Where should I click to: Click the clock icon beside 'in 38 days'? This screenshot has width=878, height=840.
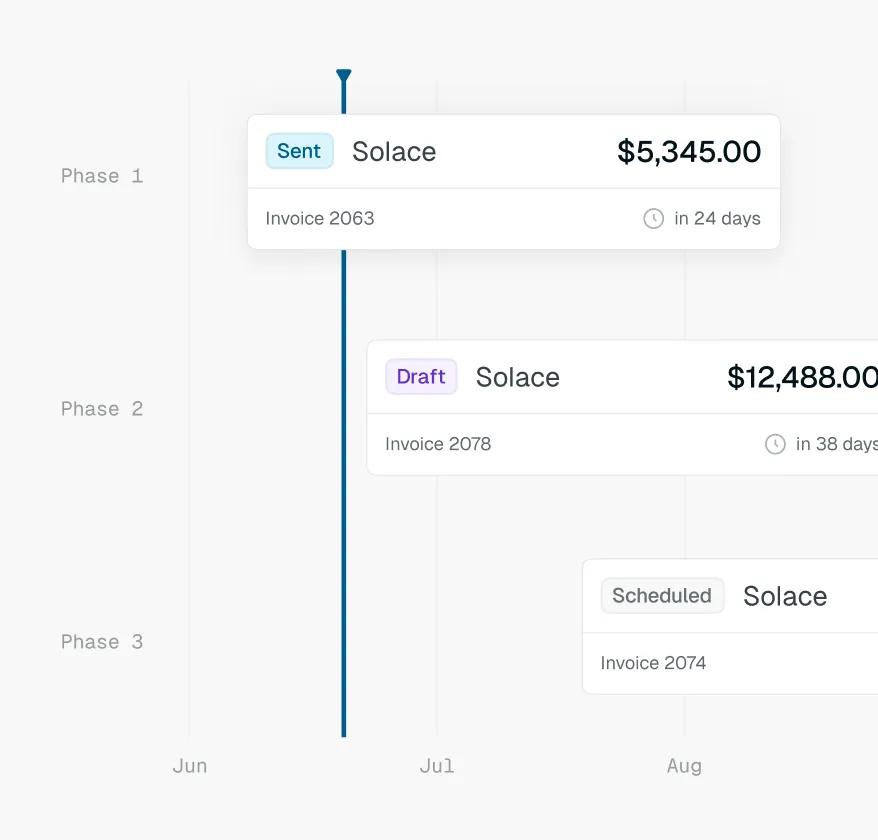[775, 444]
